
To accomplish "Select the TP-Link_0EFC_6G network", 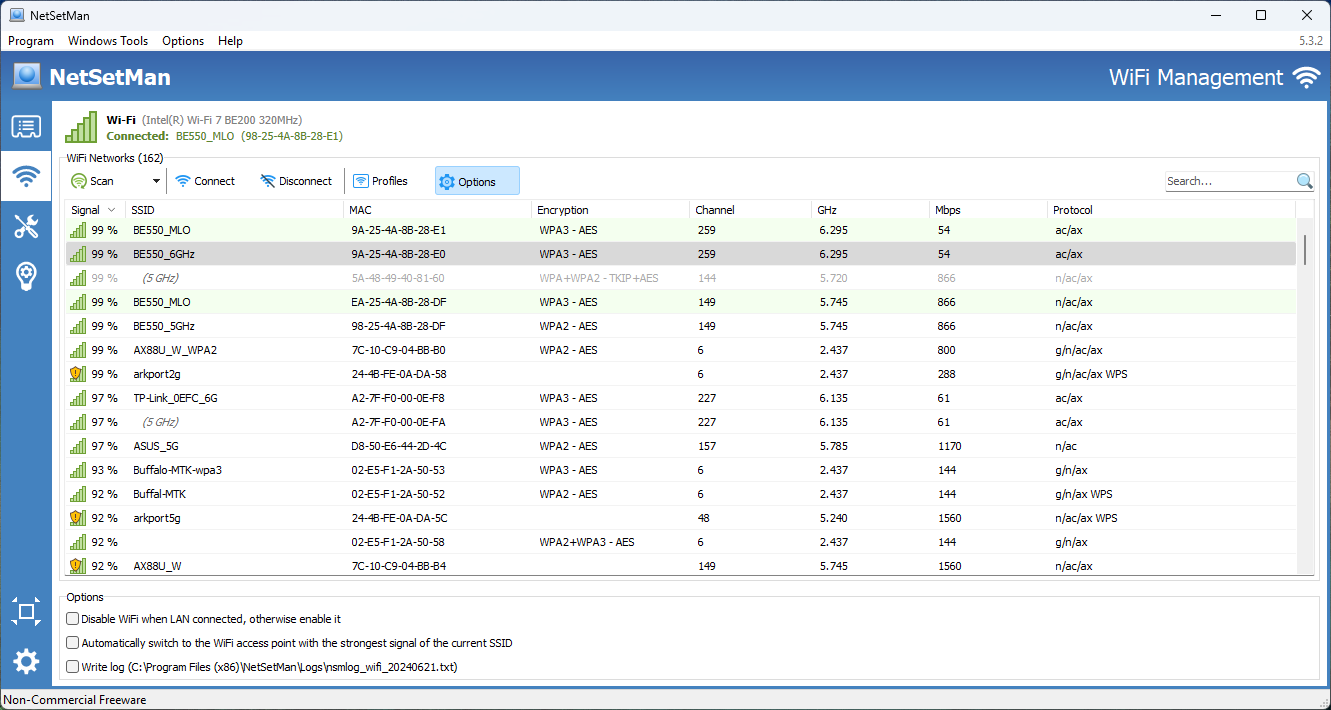I will point(681,398).
